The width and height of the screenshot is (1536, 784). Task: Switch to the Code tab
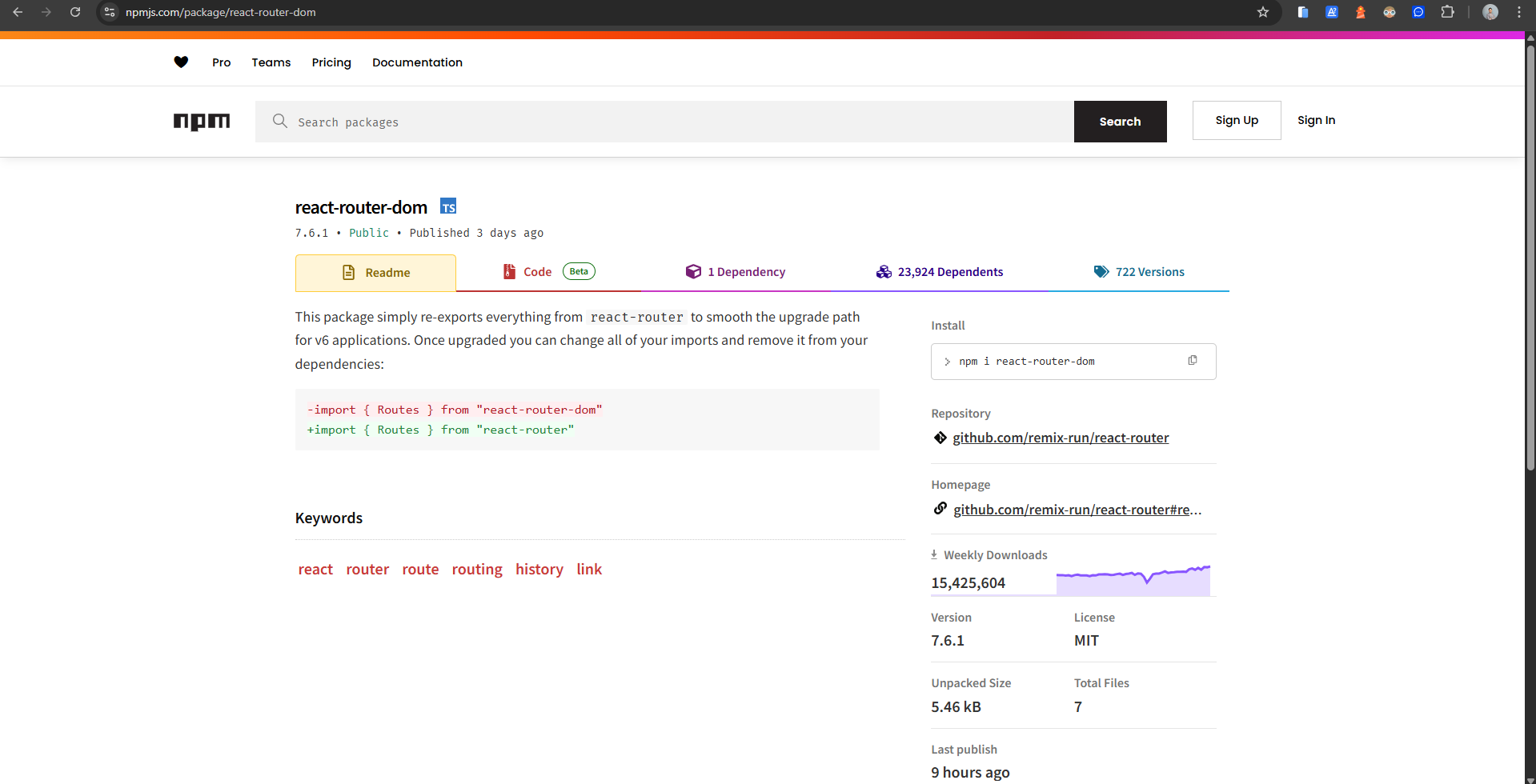pyautogui.click(x=548, y=272)
